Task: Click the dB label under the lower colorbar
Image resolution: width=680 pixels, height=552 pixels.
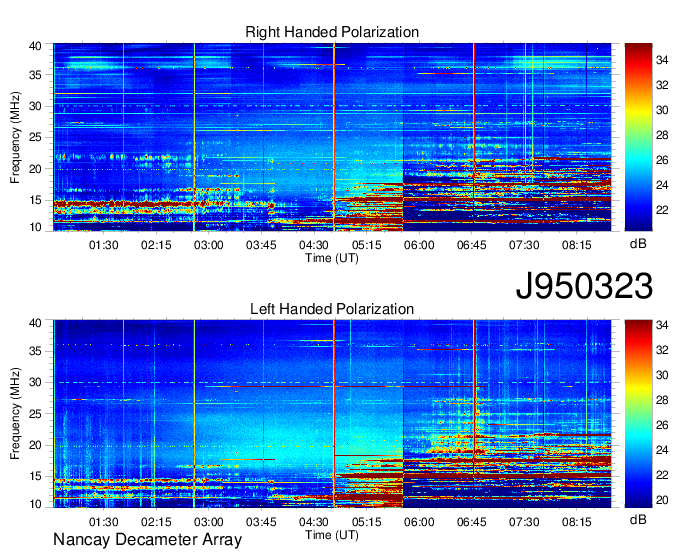Action: (x=638, y=519)
